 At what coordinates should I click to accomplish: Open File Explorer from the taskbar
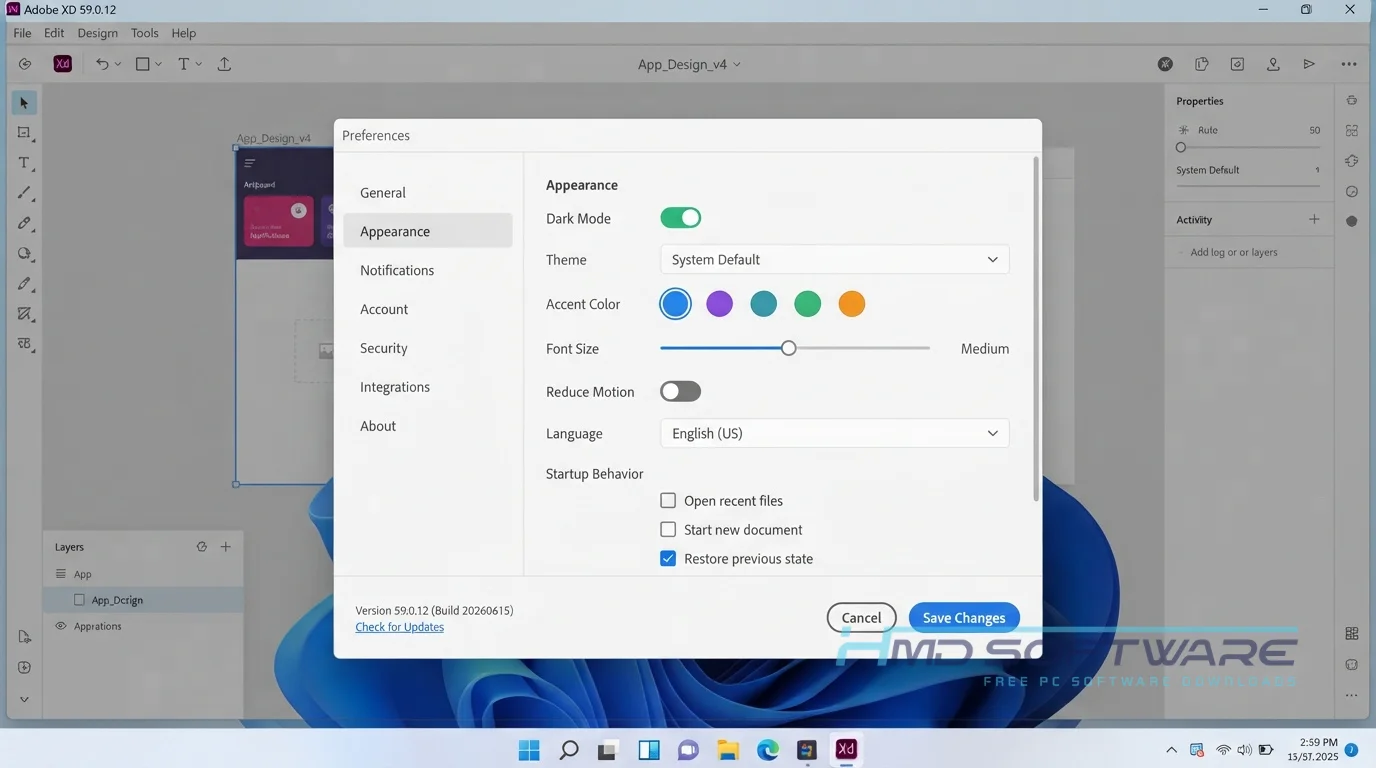727,749
